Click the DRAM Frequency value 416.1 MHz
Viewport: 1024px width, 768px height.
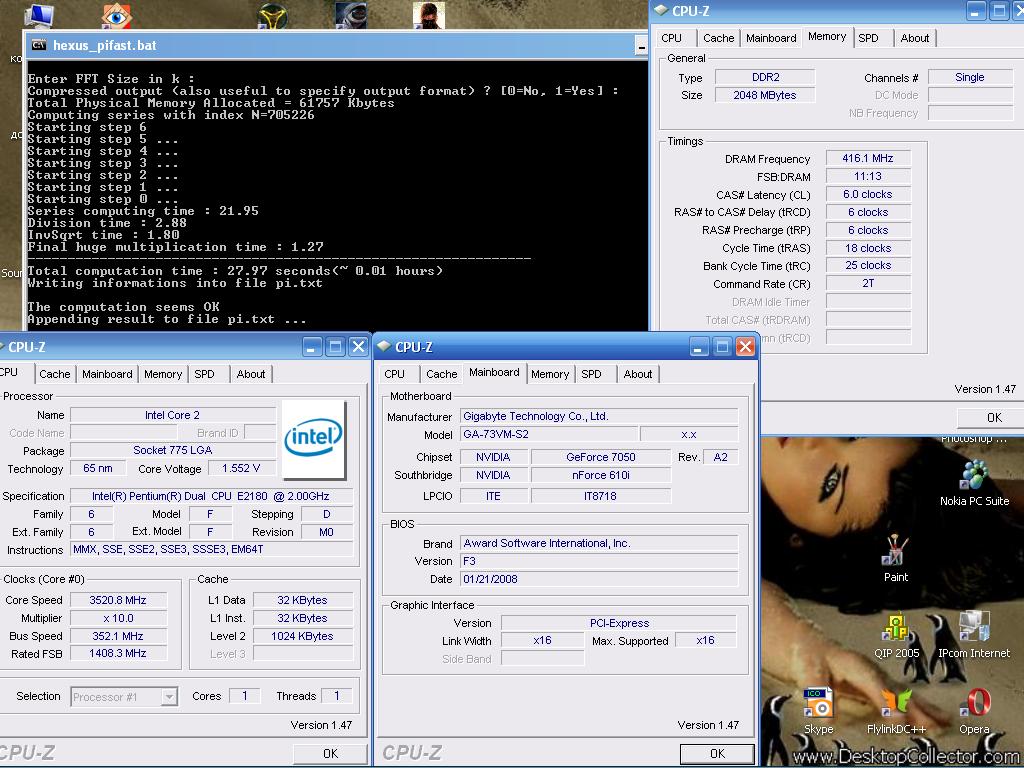(x=867, y=158)
